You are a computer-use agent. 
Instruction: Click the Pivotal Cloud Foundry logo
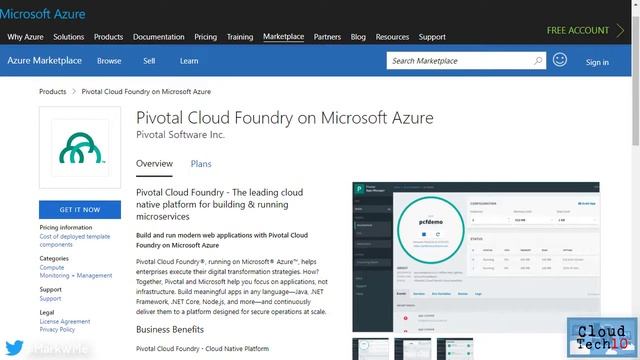80,148
